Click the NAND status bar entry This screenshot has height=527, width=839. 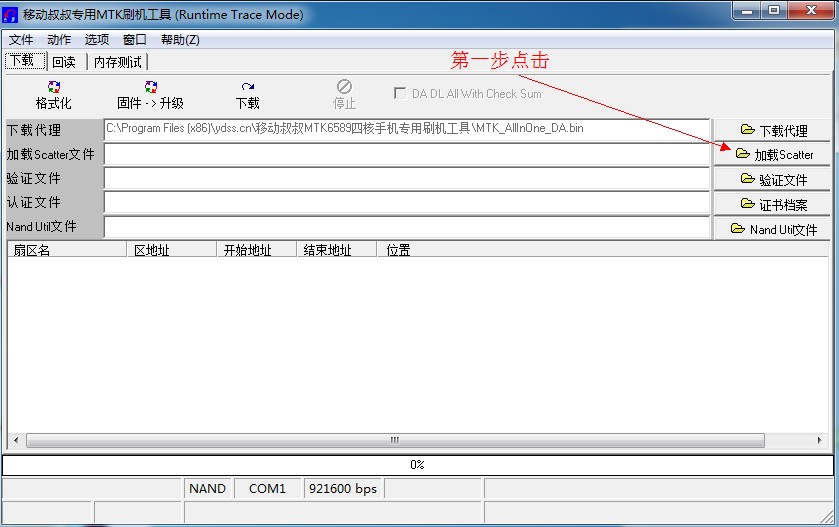(208, 488)
